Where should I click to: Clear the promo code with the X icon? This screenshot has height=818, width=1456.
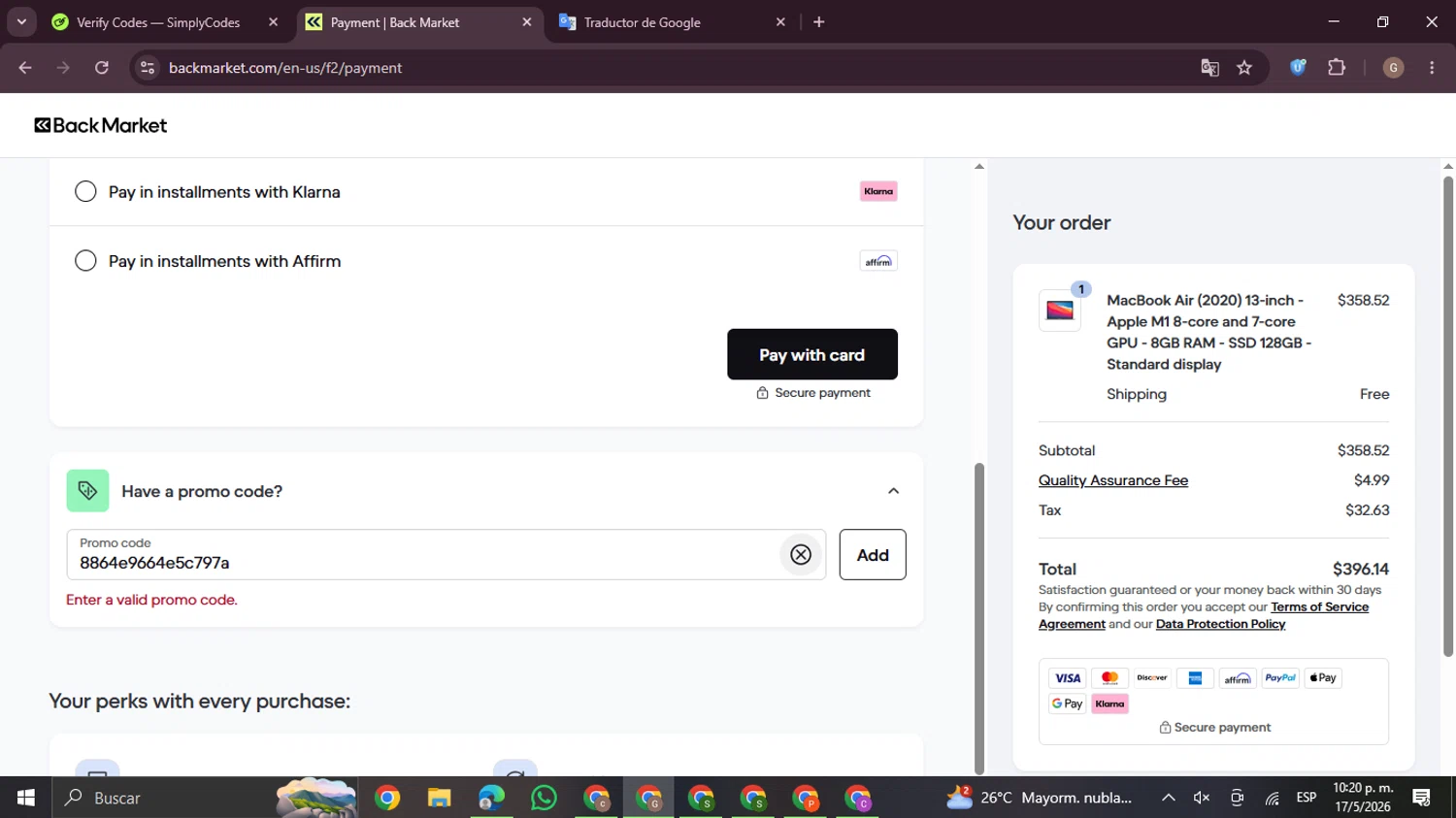[801, 555]
